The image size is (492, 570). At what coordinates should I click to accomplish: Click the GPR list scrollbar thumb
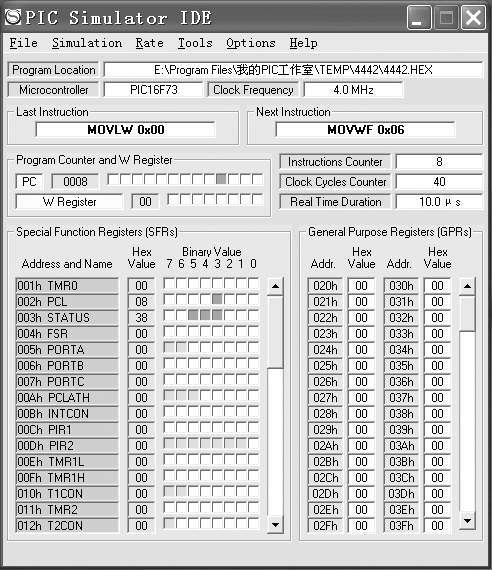point(467,313)
